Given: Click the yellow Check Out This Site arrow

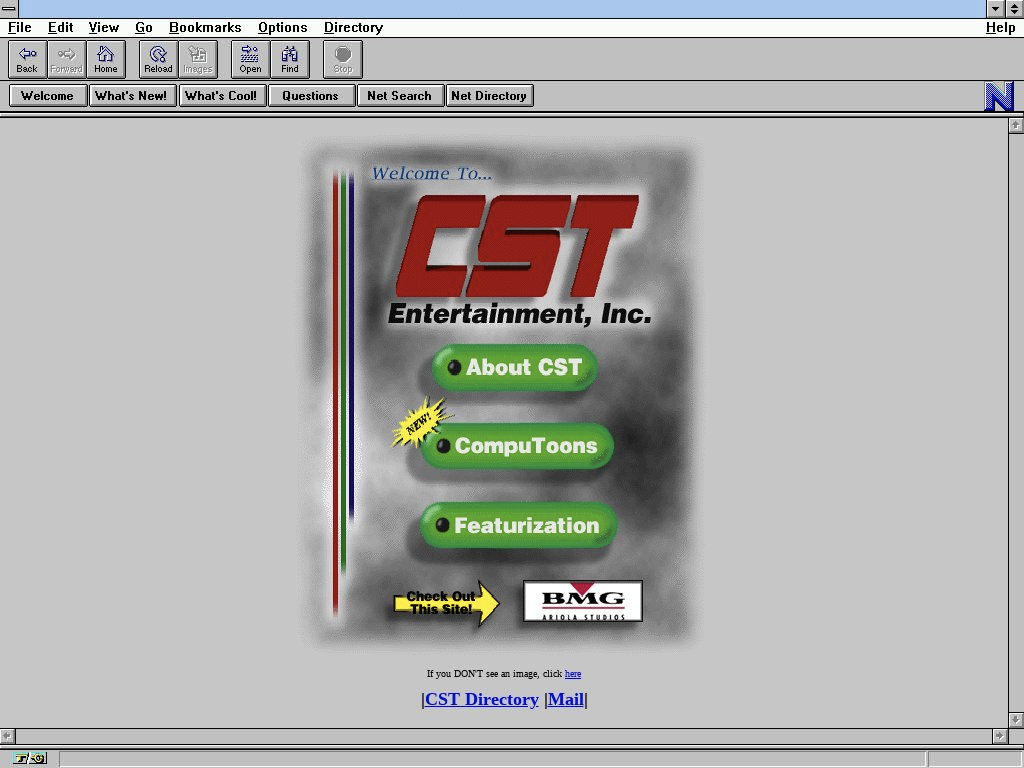Looking at the screenshot, I should point(445,603).
